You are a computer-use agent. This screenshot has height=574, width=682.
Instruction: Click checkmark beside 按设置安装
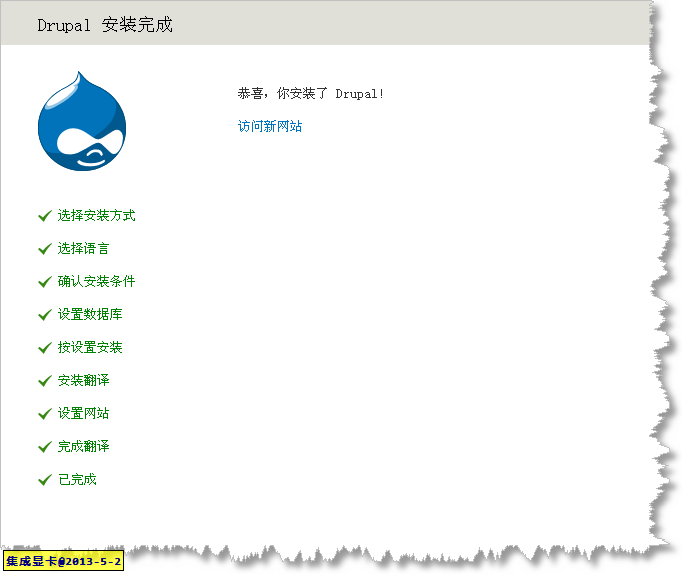45,348
